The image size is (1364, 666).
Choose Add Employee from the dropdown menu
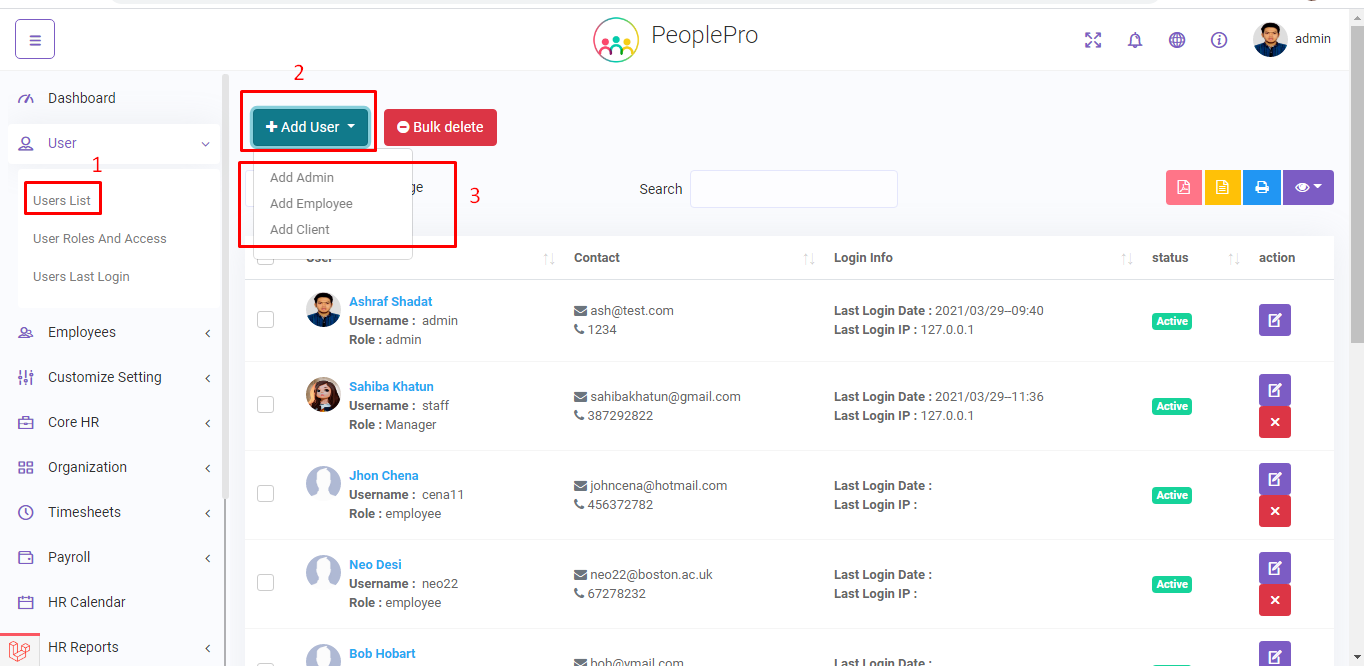coord(311,203)
